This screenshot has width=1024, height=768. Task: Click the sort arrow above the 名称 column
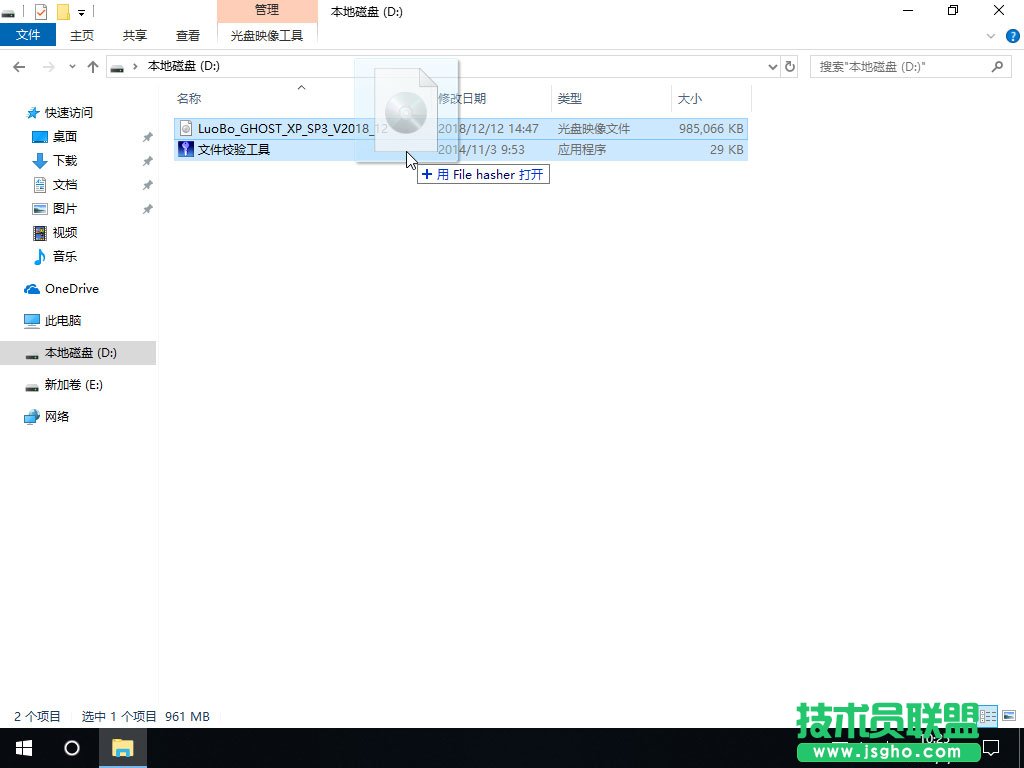(x=301, y=89)
